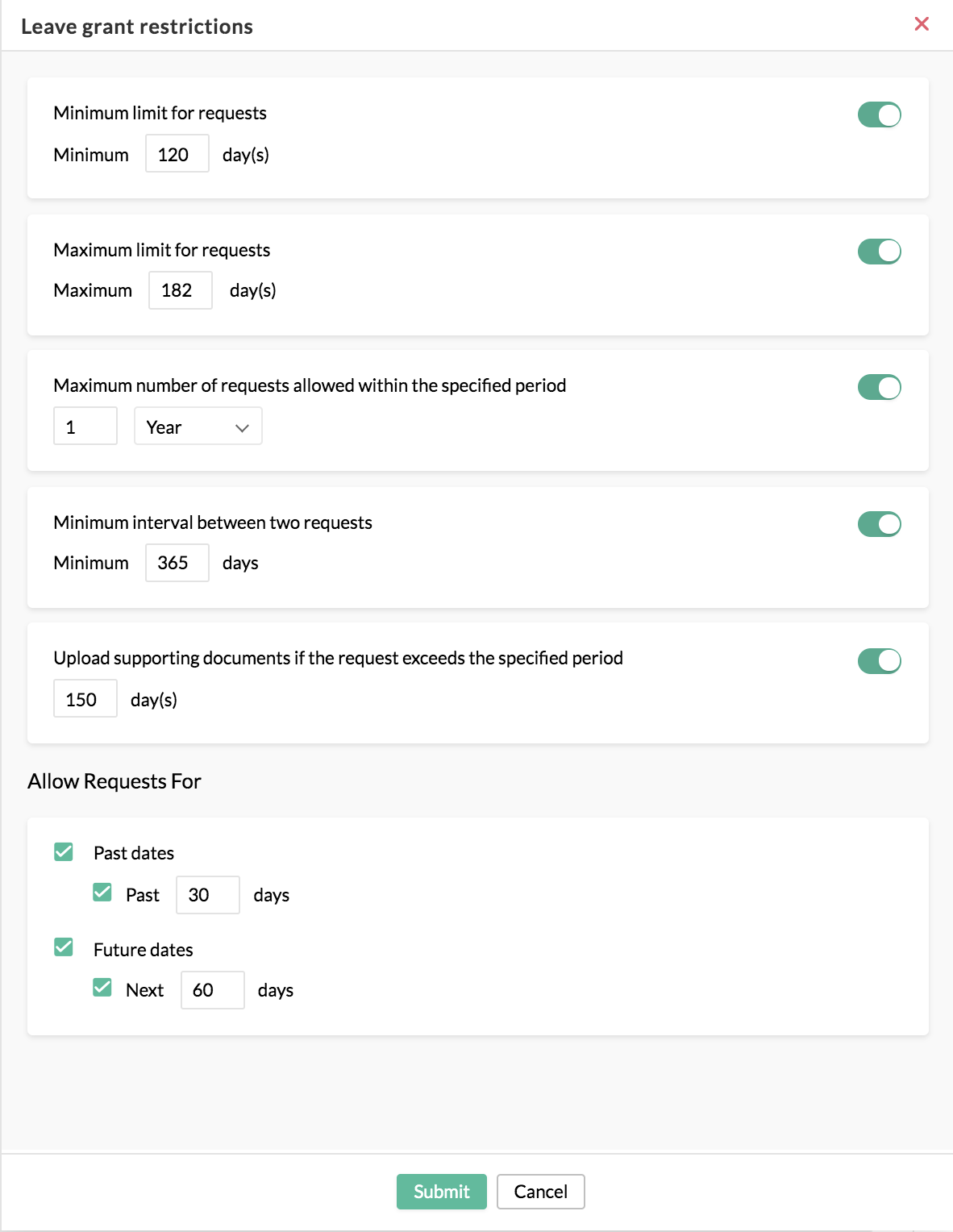Click the Submit button
This screenshot has width=953, height=1232.
pyautogui.click(x=441, y=1191)
